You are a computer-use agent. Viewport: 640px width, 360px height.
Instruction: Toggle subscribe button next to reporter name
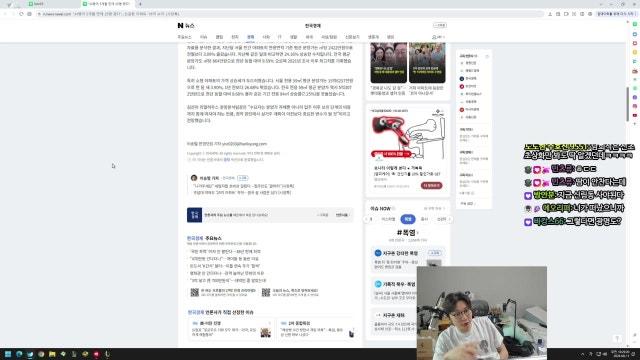[x=242, y=178]
